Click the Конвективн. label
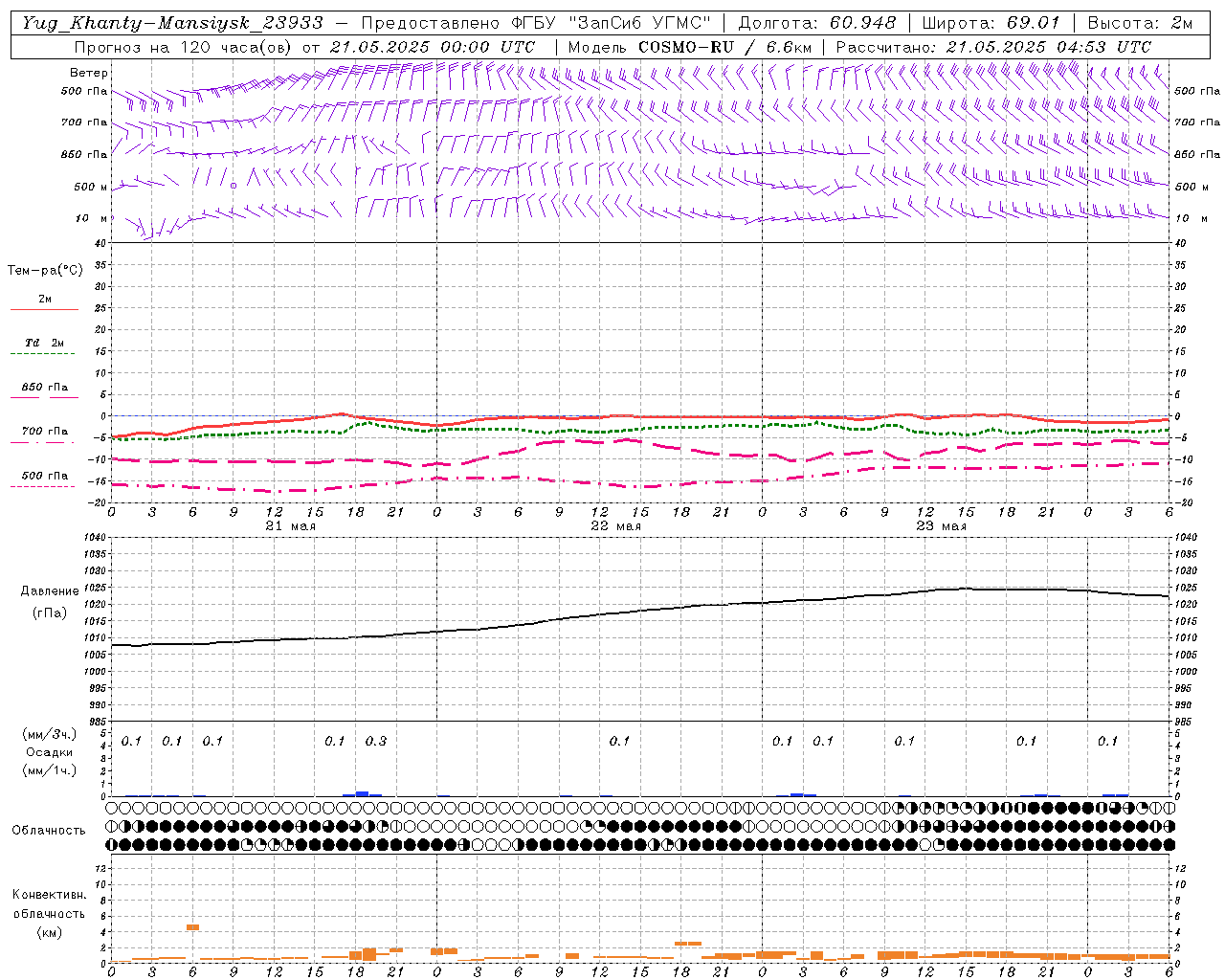1225x980 pixels. tap(49, 895)
